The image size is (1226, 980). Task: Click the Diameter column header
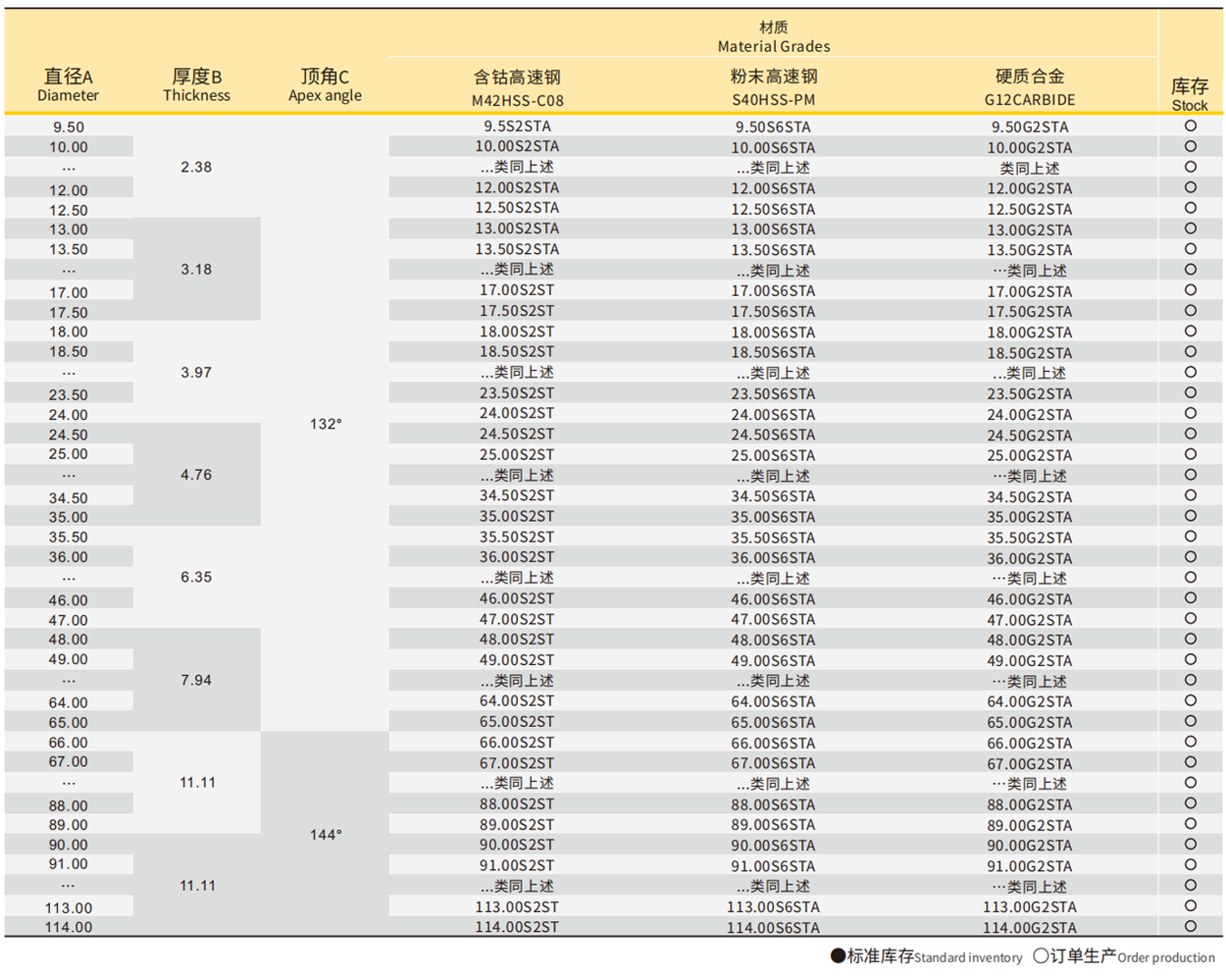[68, 85]
